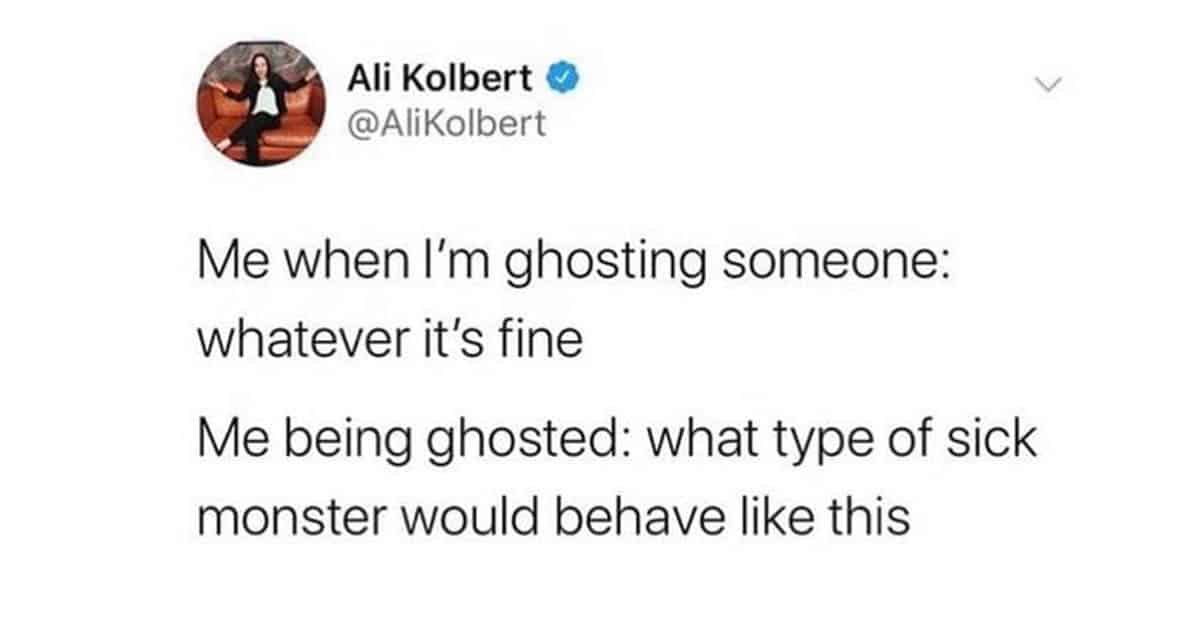Viewport: 1200px width, 630px height.
Task: Open Ali Kolbert's profile picture
Action: click(262, 104)
